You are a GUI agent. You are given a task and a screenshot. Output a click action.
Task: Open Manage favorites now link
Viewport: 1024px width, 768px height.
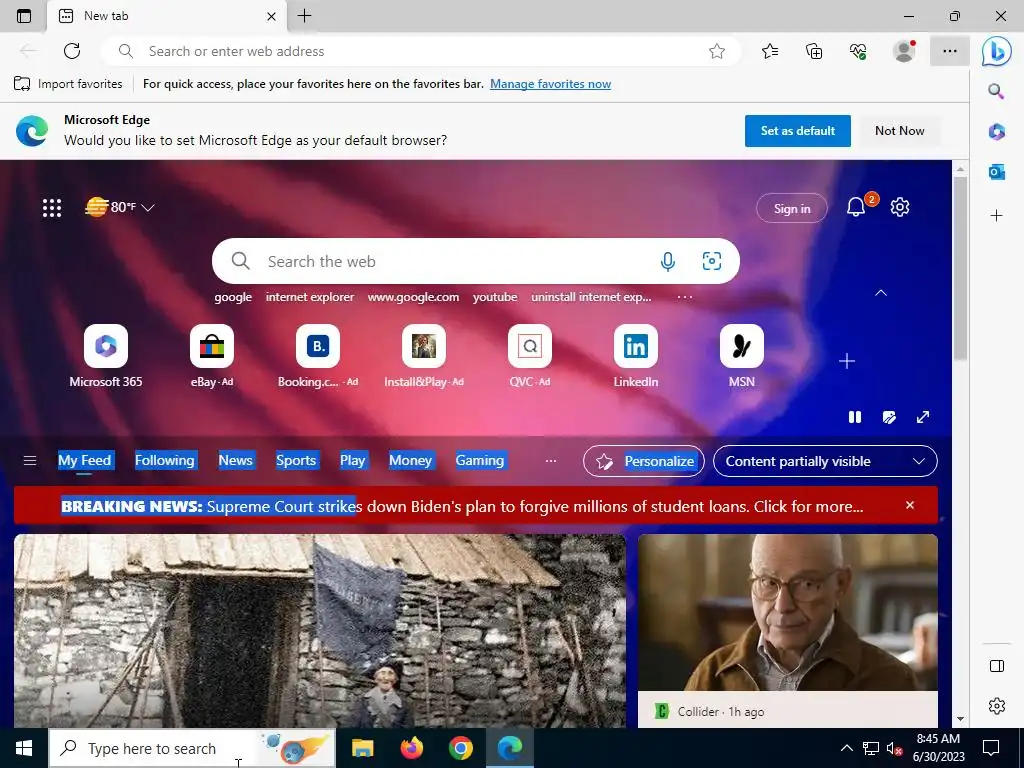coord(551,84)
